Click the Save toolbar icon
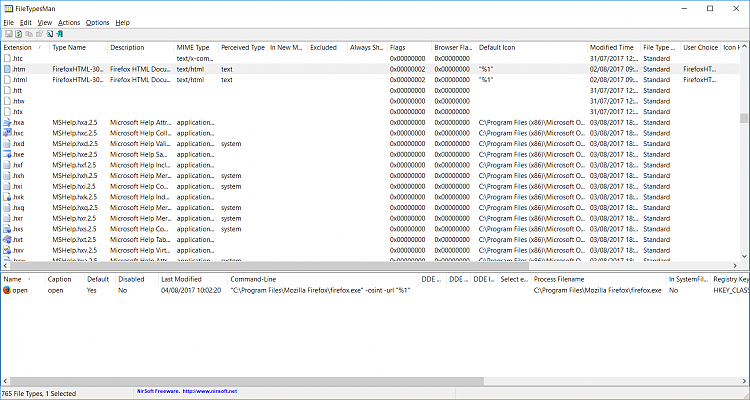The height and width of the screenshot is (400, 750). 8,34
